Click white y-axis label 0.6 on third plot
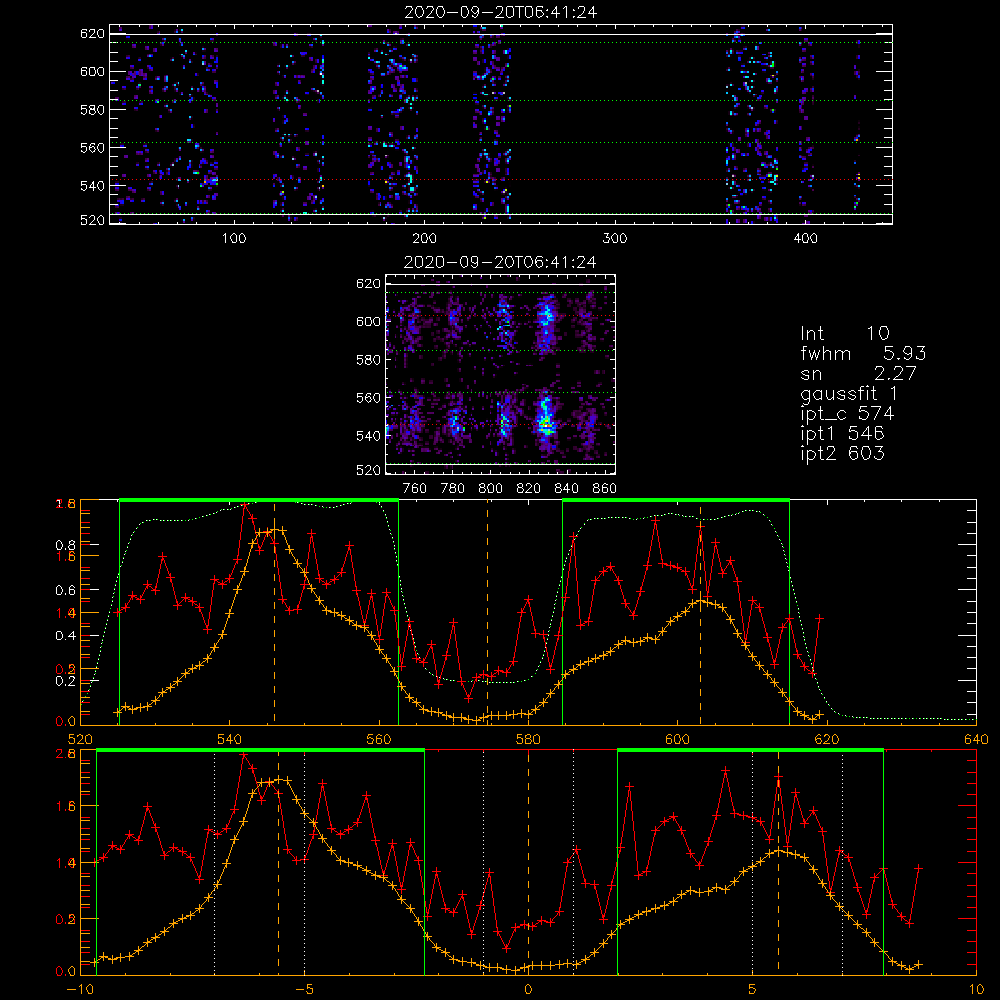The image size is (1000, 1000). [x=66, y=591]
